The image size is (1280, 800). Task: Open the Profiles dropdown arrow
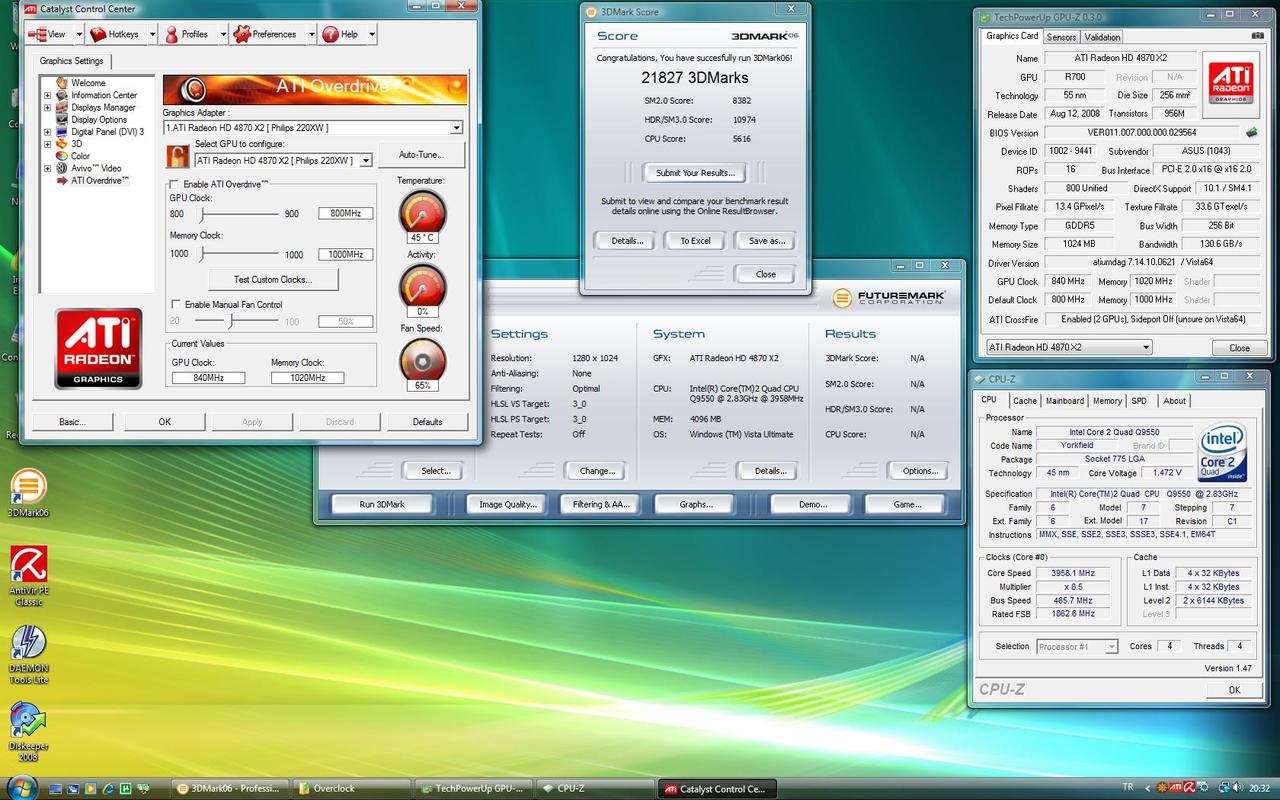click(222, 34)
